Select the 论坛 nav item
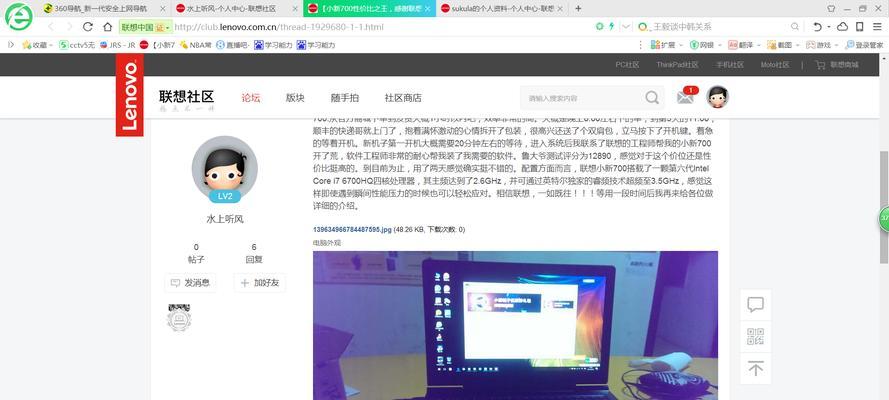Viewport: 889px width, 400px height. point(251,97)
